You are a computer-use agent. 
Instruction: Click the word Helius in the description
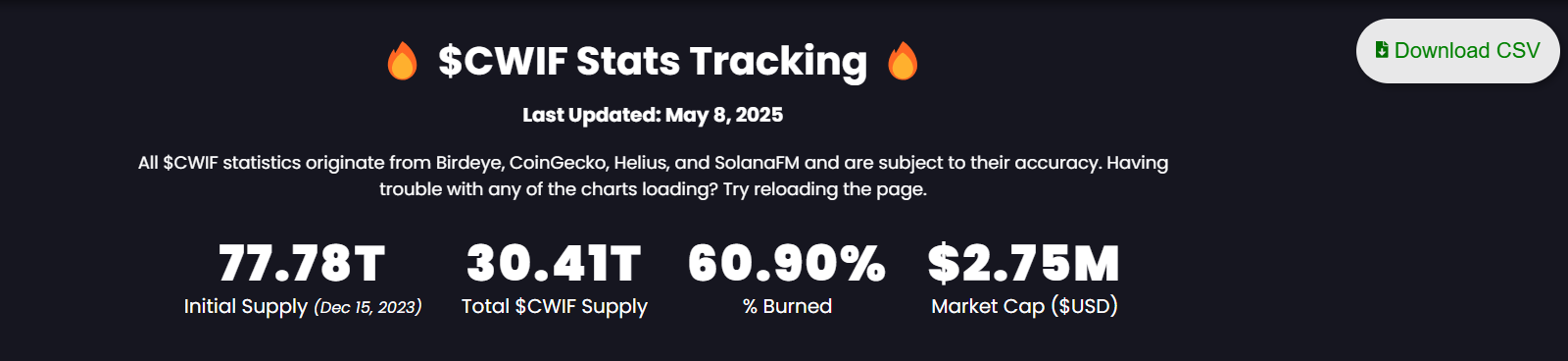[x=641, y=163]
